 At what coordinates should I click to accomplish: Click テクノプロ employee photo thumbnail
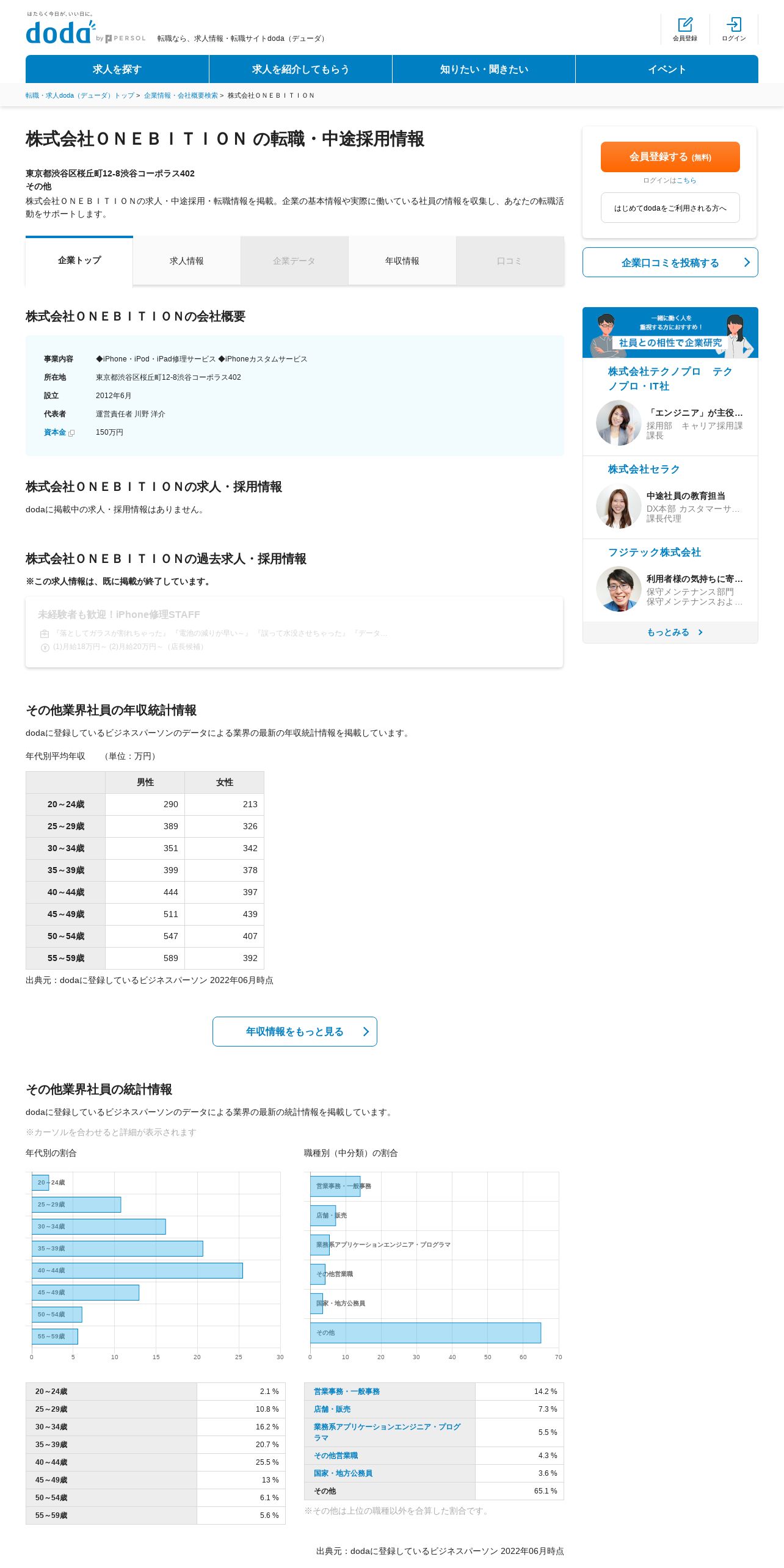coord(619,423)
